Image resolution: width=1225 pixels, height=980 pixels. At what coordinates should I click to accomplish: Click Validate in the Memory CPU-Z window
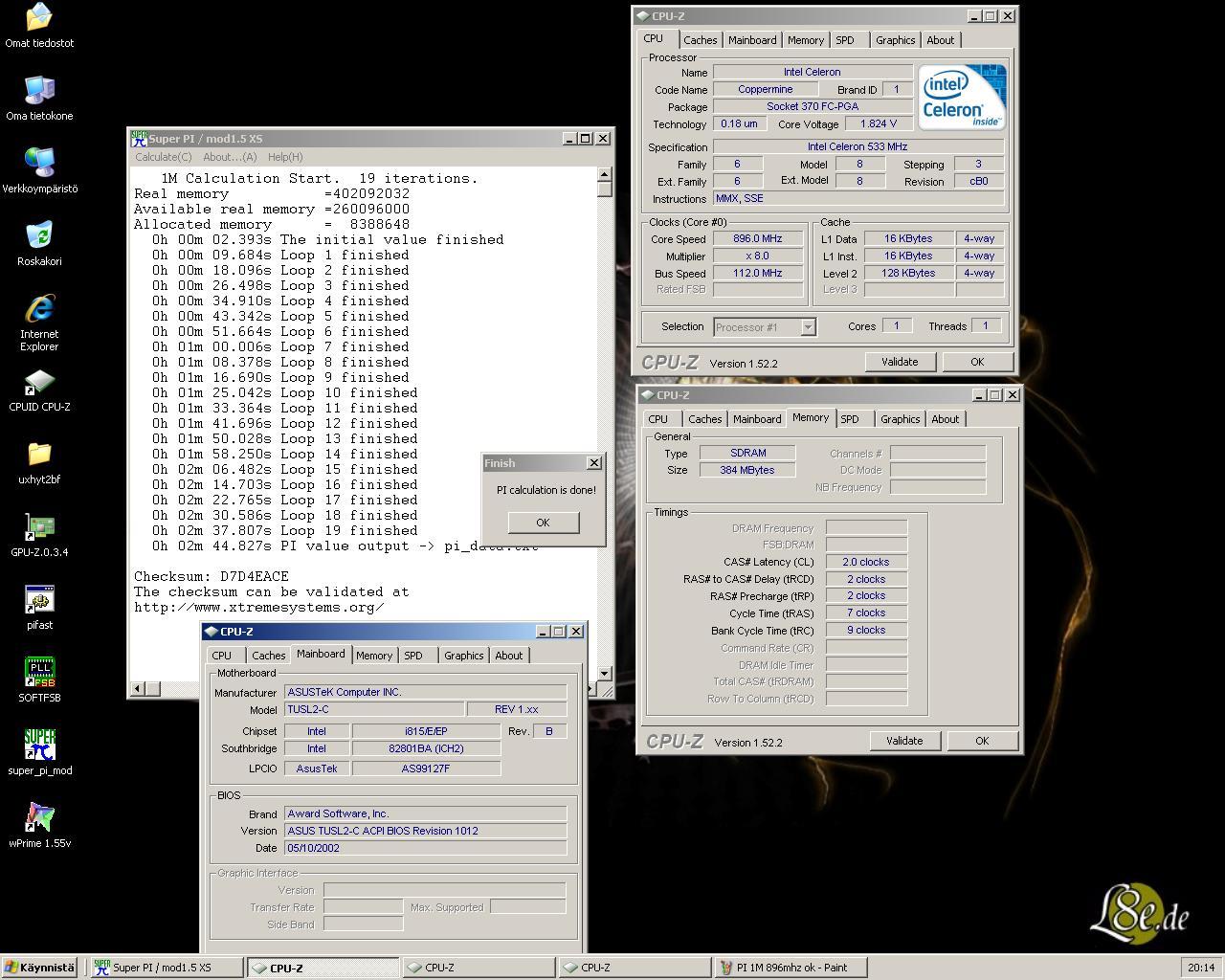(904, 741)
